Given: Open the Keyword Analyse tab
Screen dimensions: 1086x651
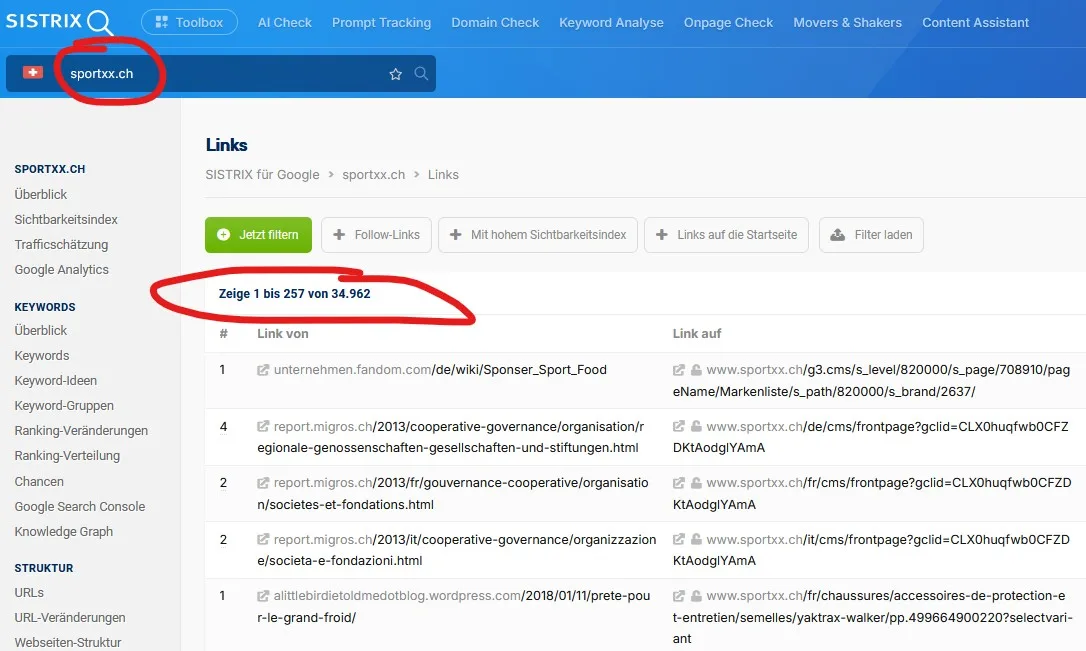Looking at the screenshot, I should click(611, 22).
